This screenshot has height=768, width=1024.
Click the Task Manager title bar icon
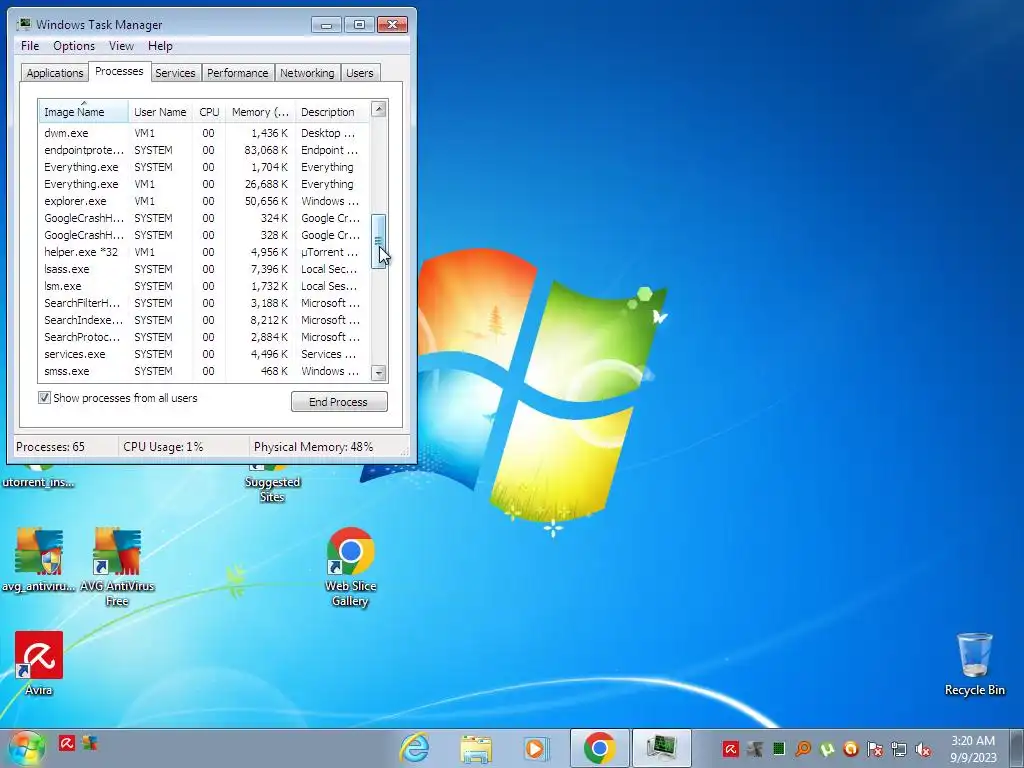click(24, 24)
